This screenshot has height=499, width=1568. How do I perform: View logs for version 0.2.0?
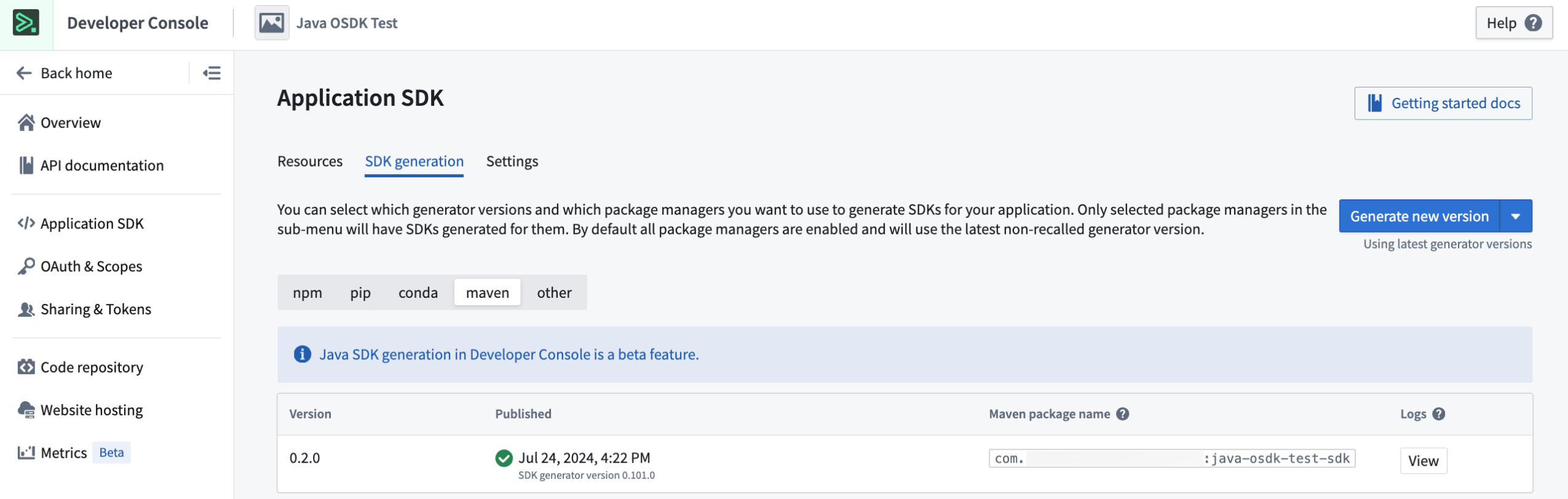(1423, 461)
